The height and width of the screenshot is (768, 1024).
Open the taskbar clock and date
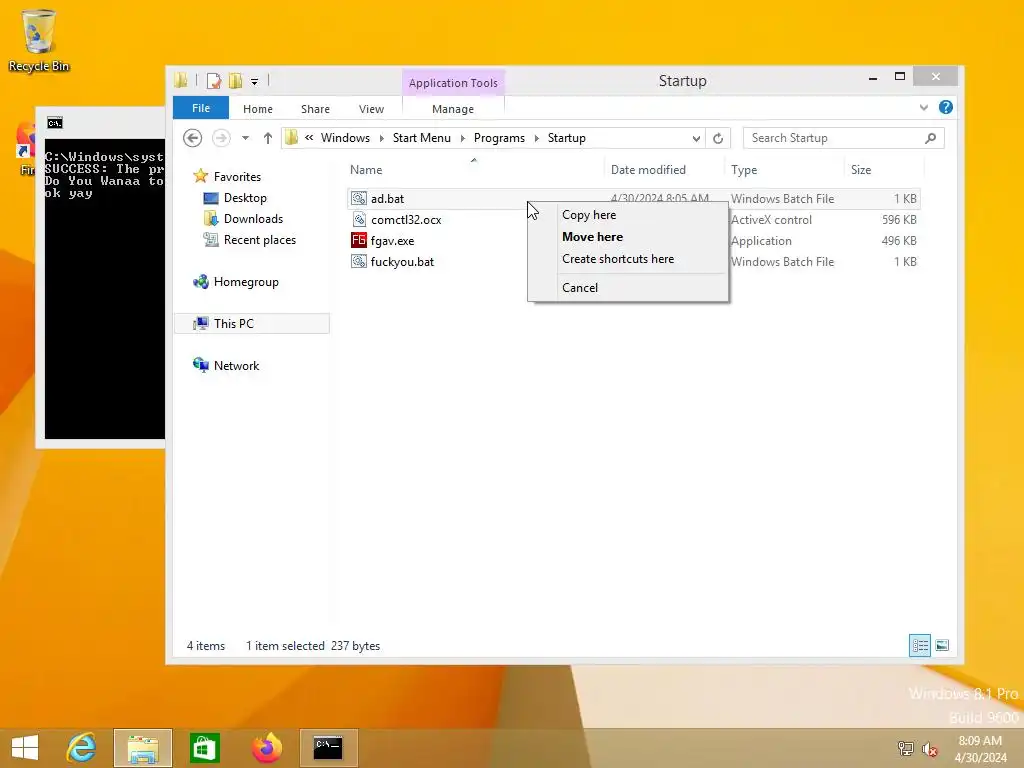click(980, 749)
